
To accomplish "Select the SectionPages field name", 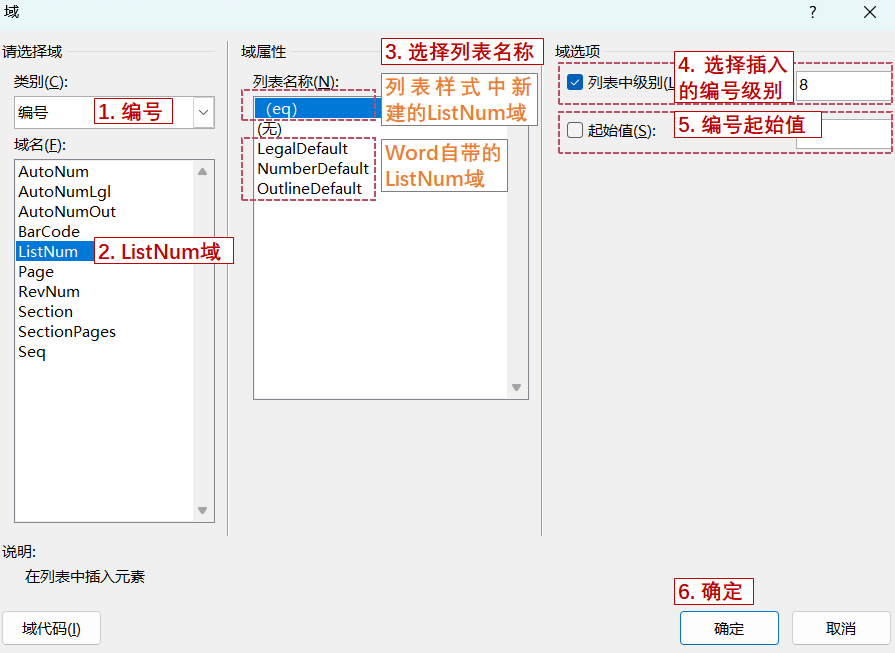I will (67, 331).
